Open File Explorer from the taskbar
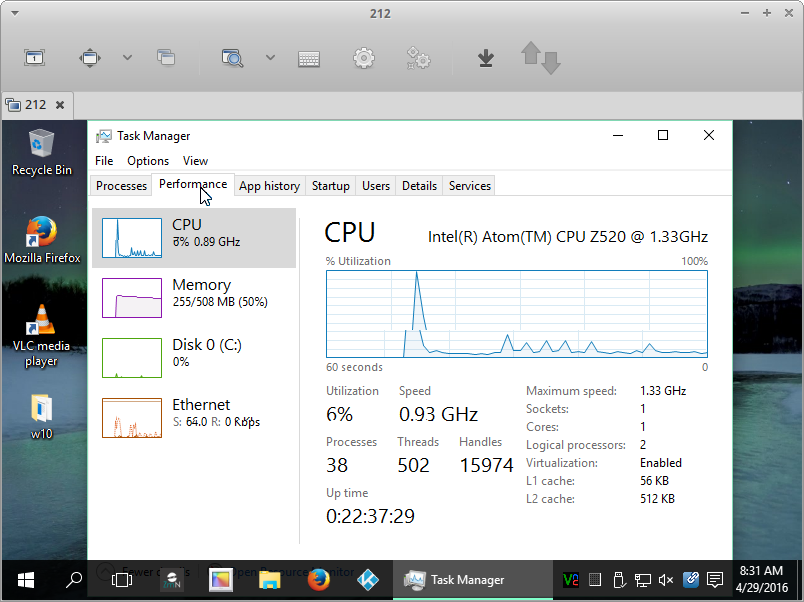This screenshot has height=602, width=804. (x=270, y=580)
